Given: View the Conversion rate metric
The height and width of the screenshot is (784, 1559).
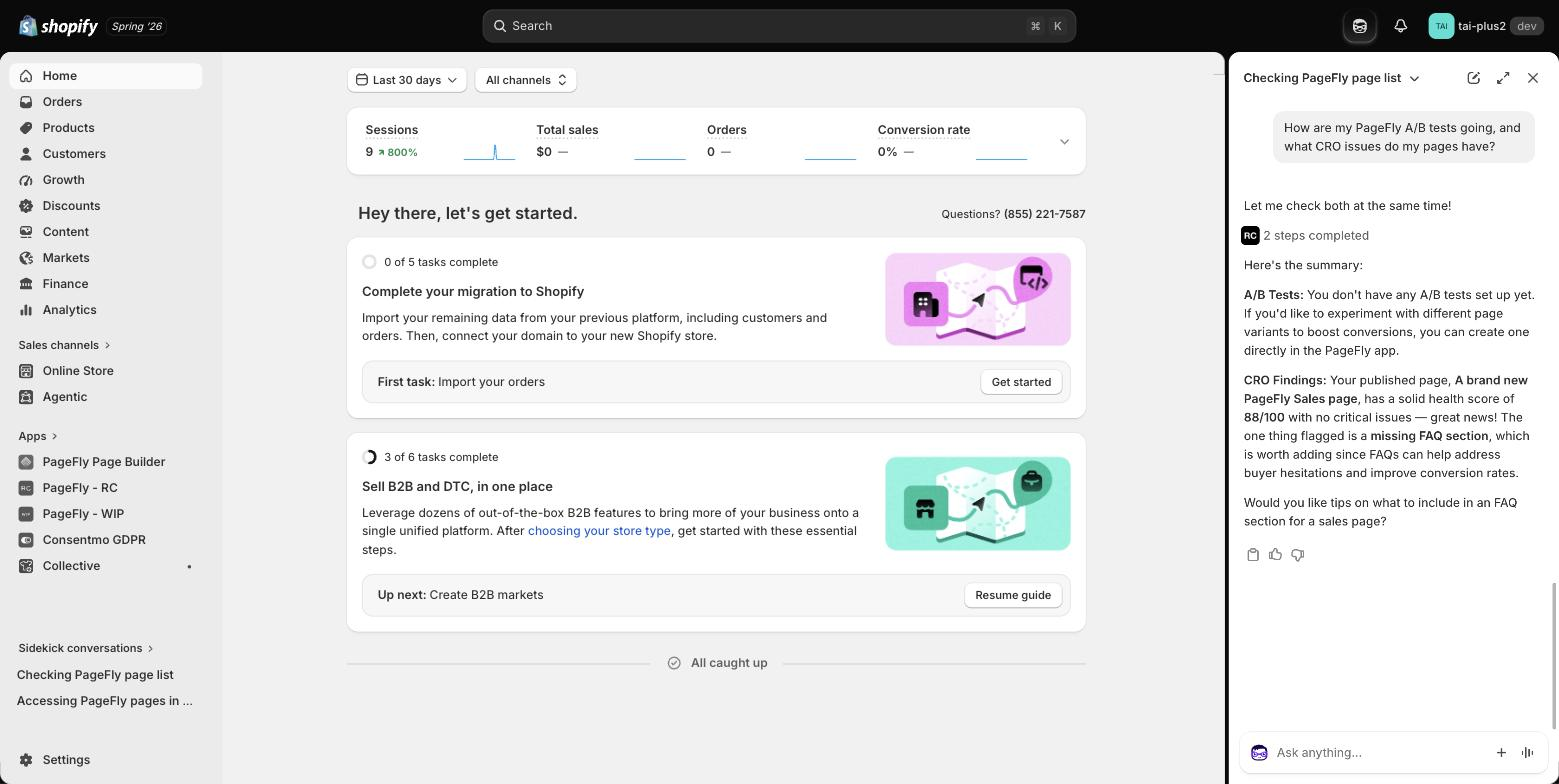Looking at the screenshot, I should [952, 141].
